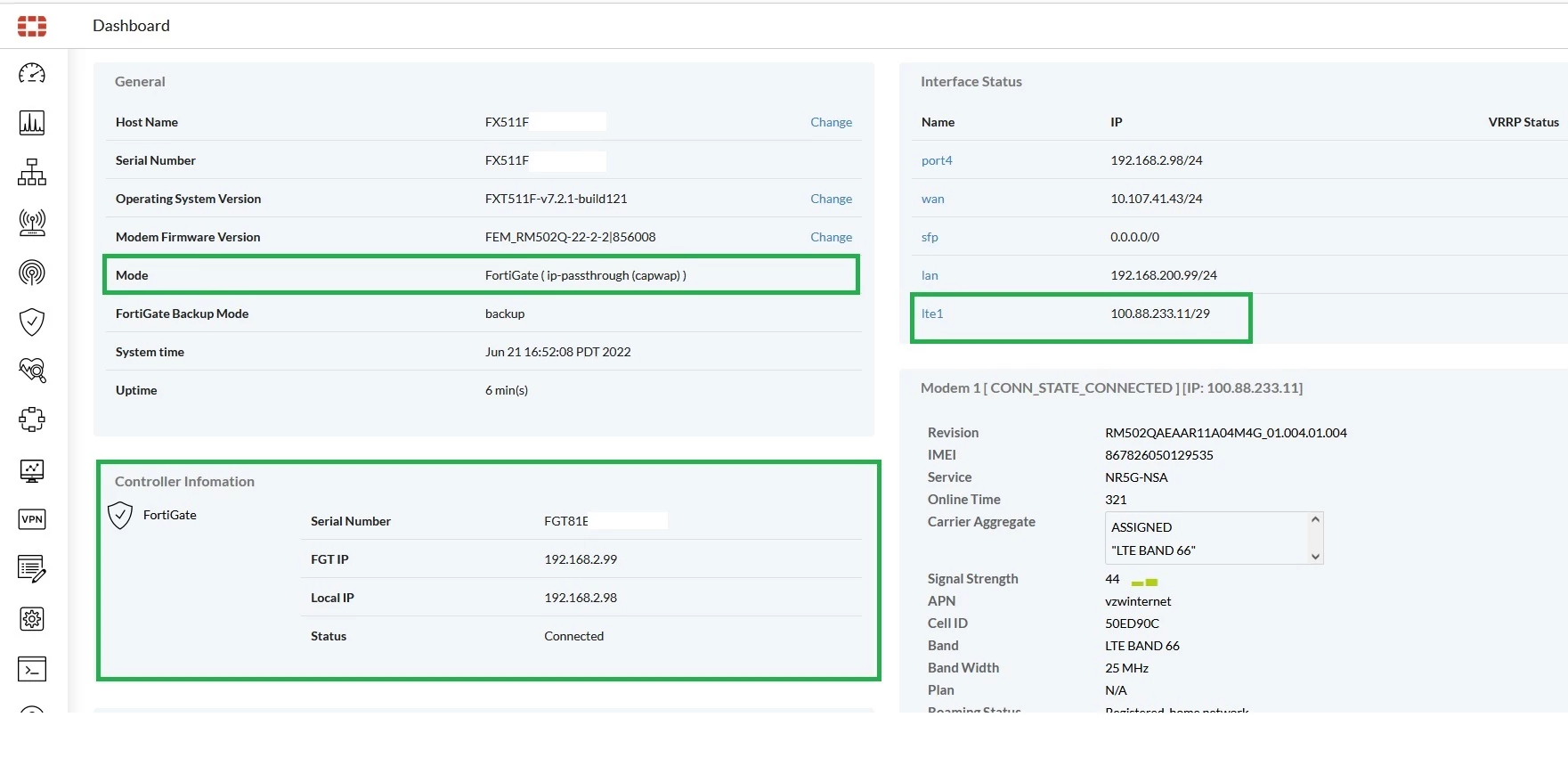Click the APN value vzwinternet
The height and width of the screenshot is (758, 1568).
[1138, 601]
